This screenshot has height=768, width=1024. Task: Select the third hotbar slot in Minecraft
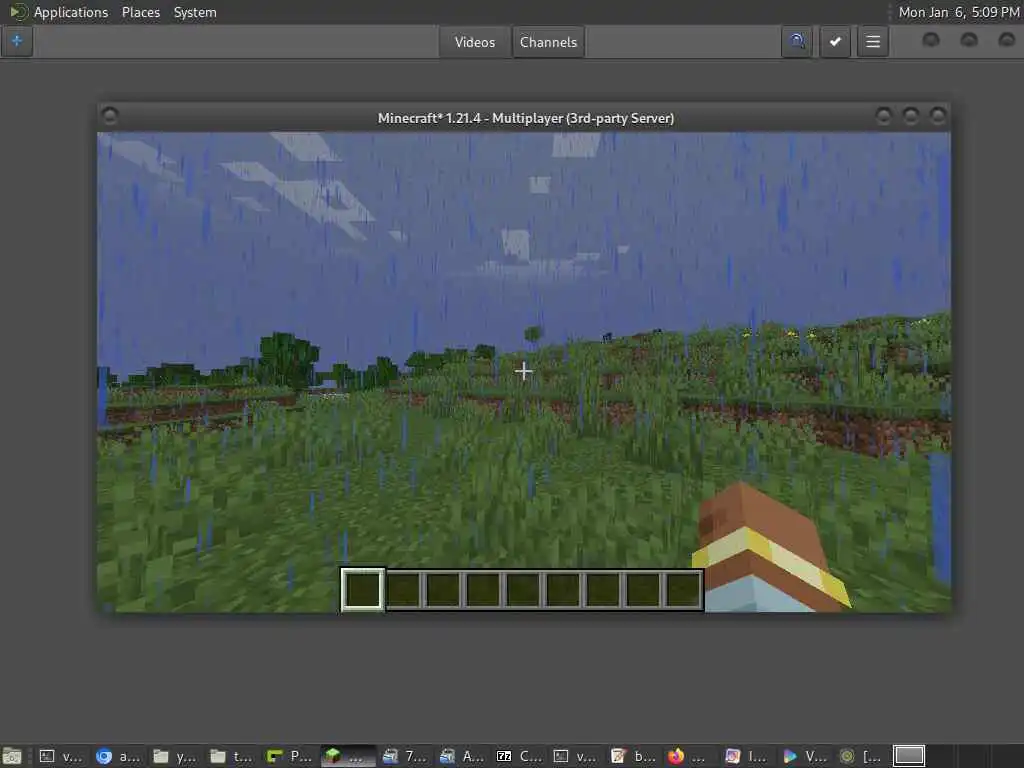[x=443, y=589]
